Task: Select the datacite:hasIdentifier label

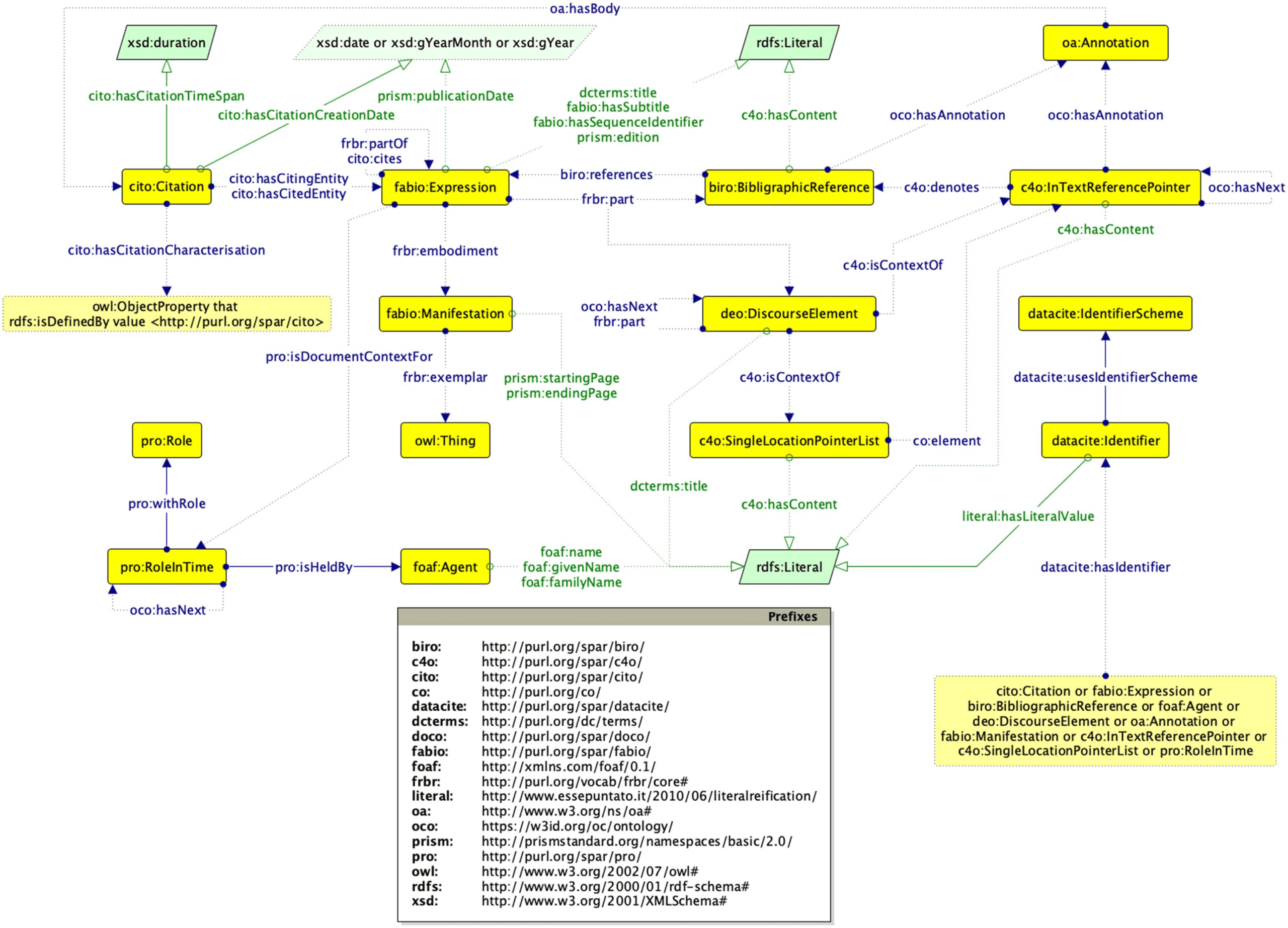Action: click(1105, 567)
